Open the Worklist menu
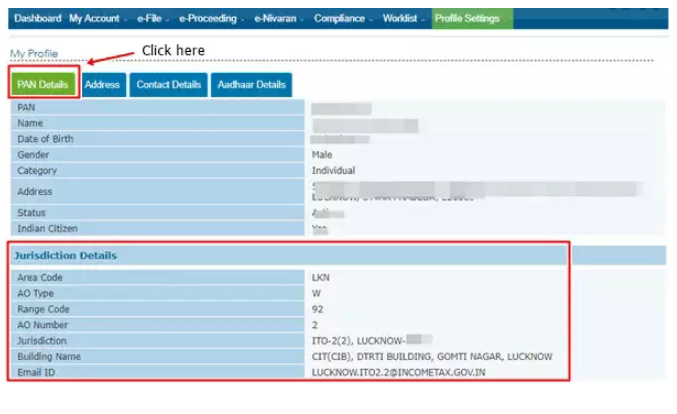Viewport: 677px width, 414px height. click(403, 18)
